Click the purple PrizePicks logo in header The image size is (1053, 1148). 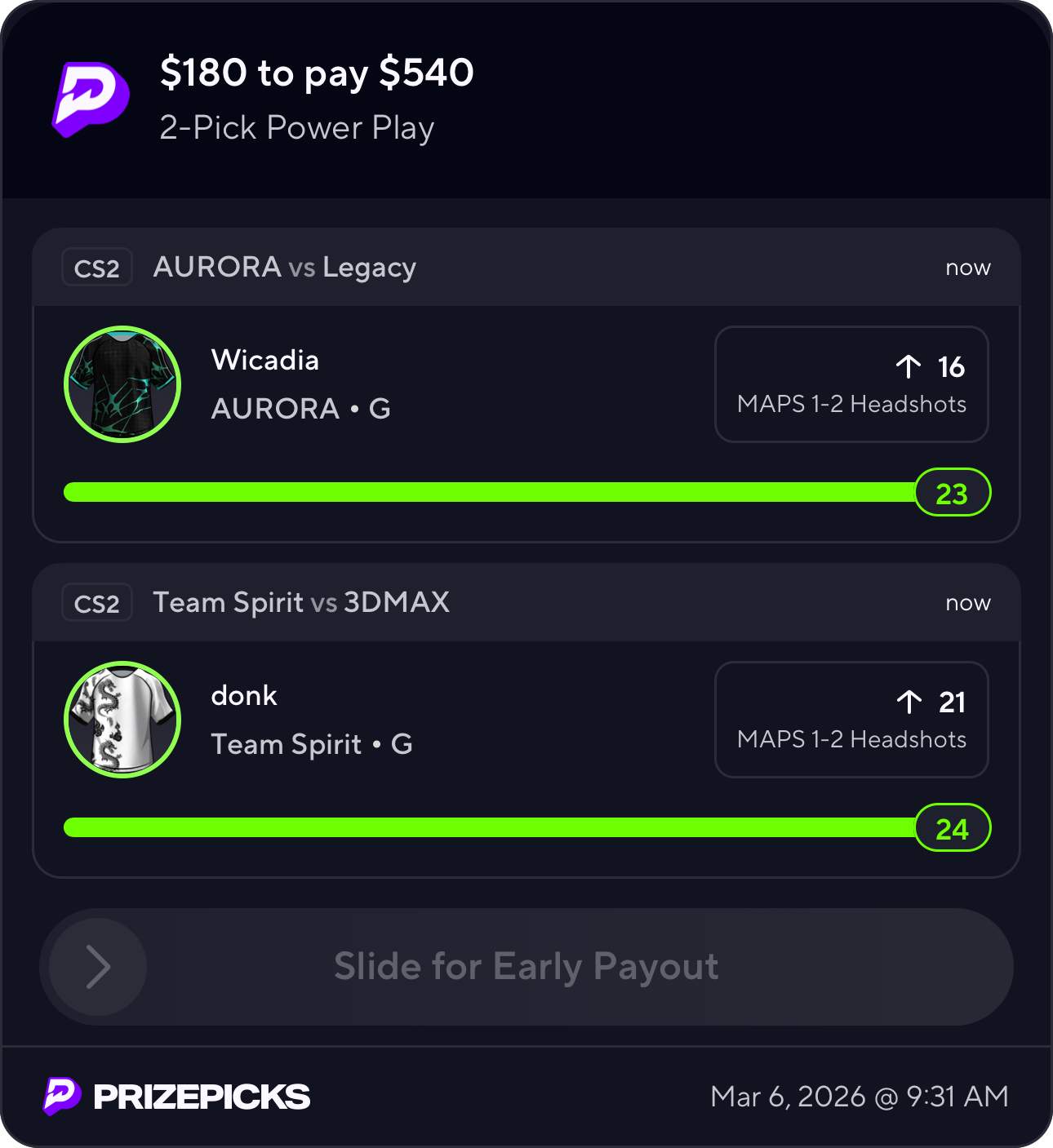pyautogui.click(x=91, y=98)
